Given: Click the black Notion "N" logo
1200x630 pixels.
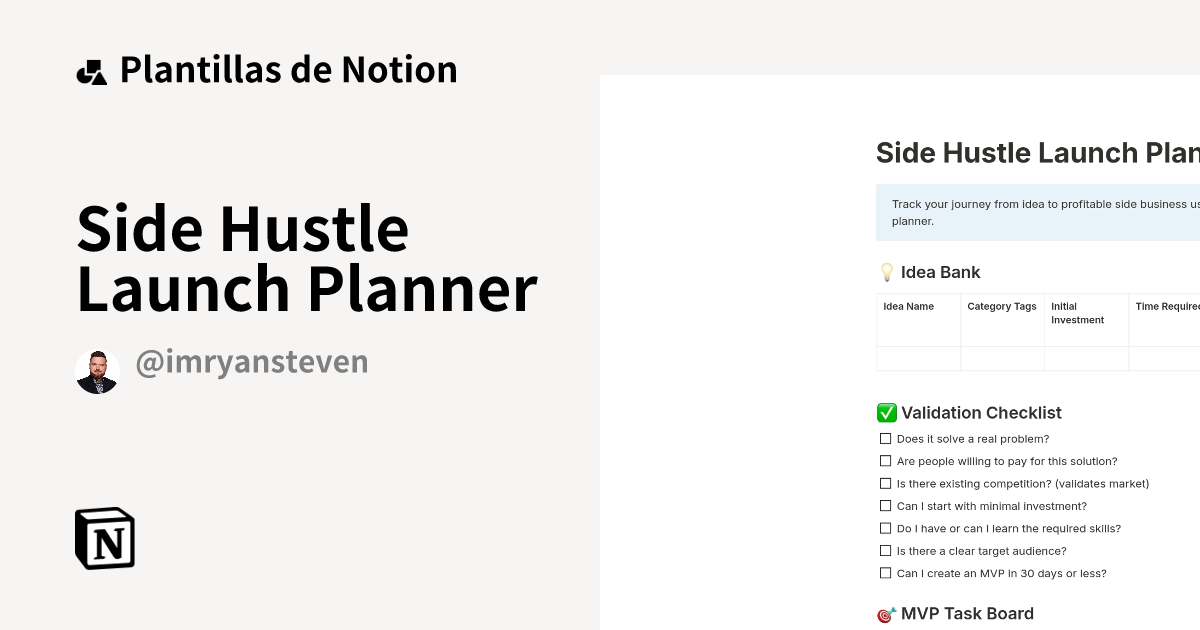Looking at the screenshot, I should tap(105, 538).
